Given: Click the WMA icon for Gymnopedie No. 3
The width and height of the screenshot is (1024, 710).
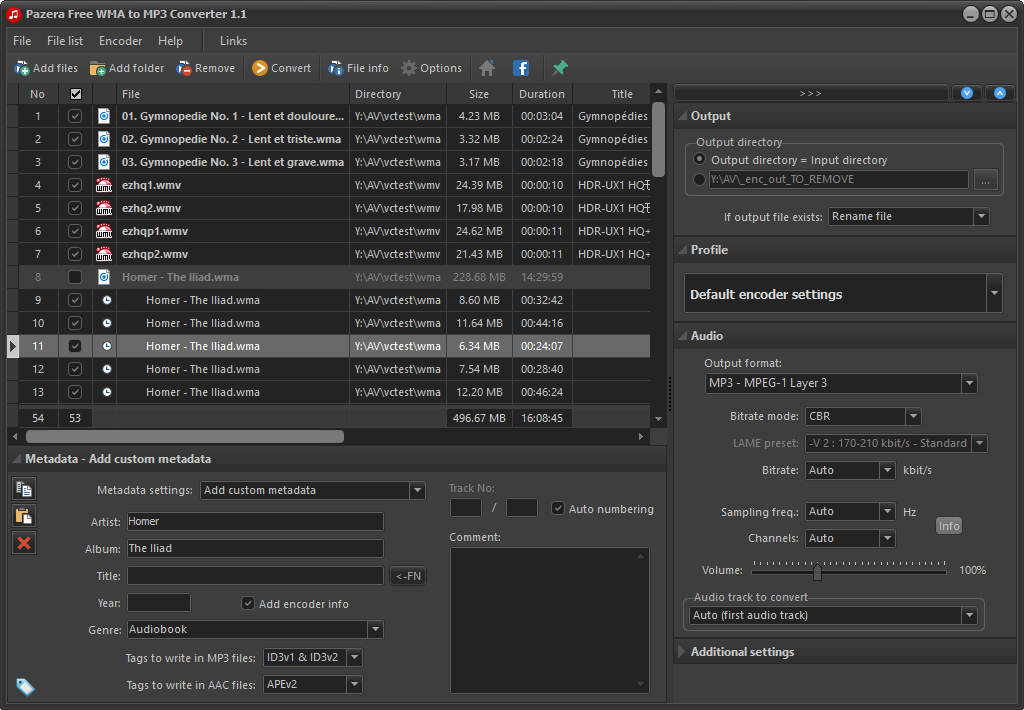Looking at the screenshot, I should pyautogui.click(x=104, y=162).
